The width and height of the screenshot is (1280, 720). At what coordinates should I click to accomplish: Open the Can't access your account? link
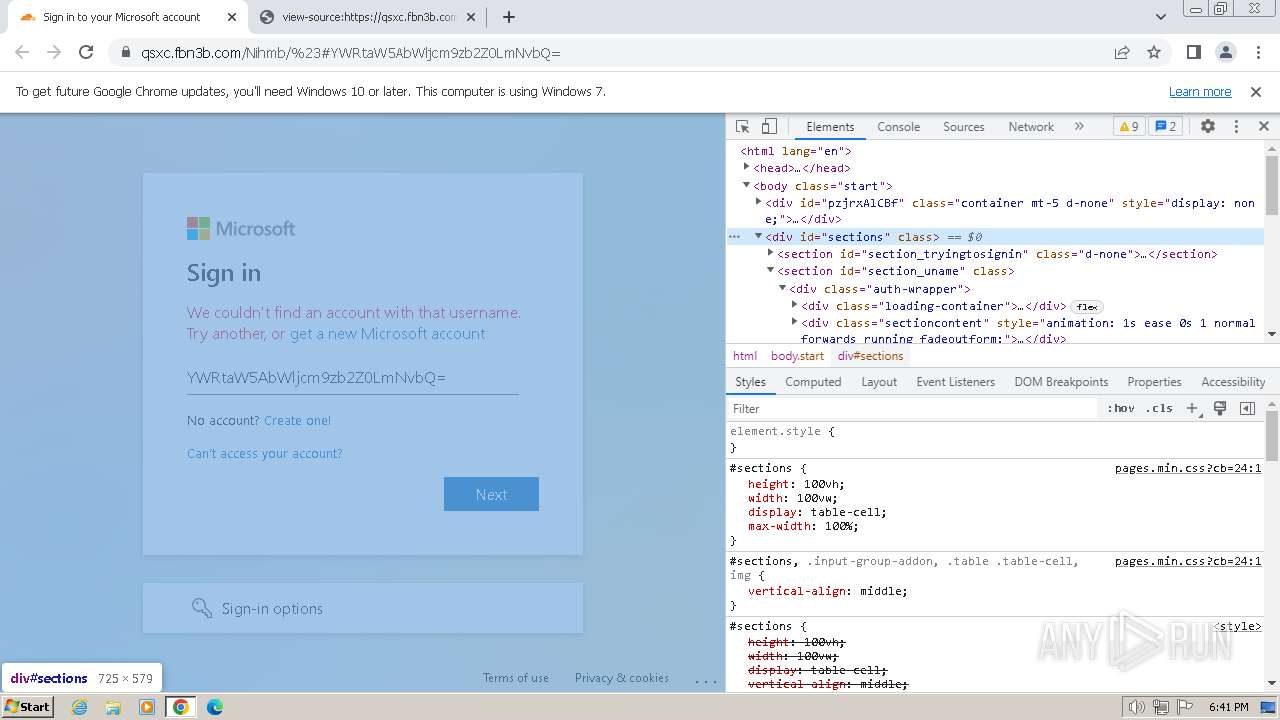[x=264, y=454]
